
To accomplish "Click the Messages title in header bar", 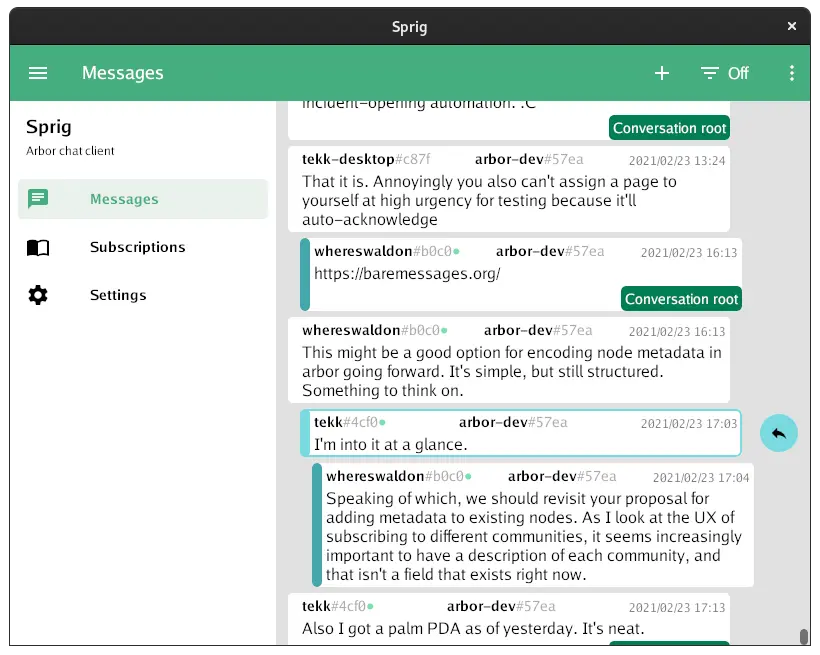I will pos(122,73).
